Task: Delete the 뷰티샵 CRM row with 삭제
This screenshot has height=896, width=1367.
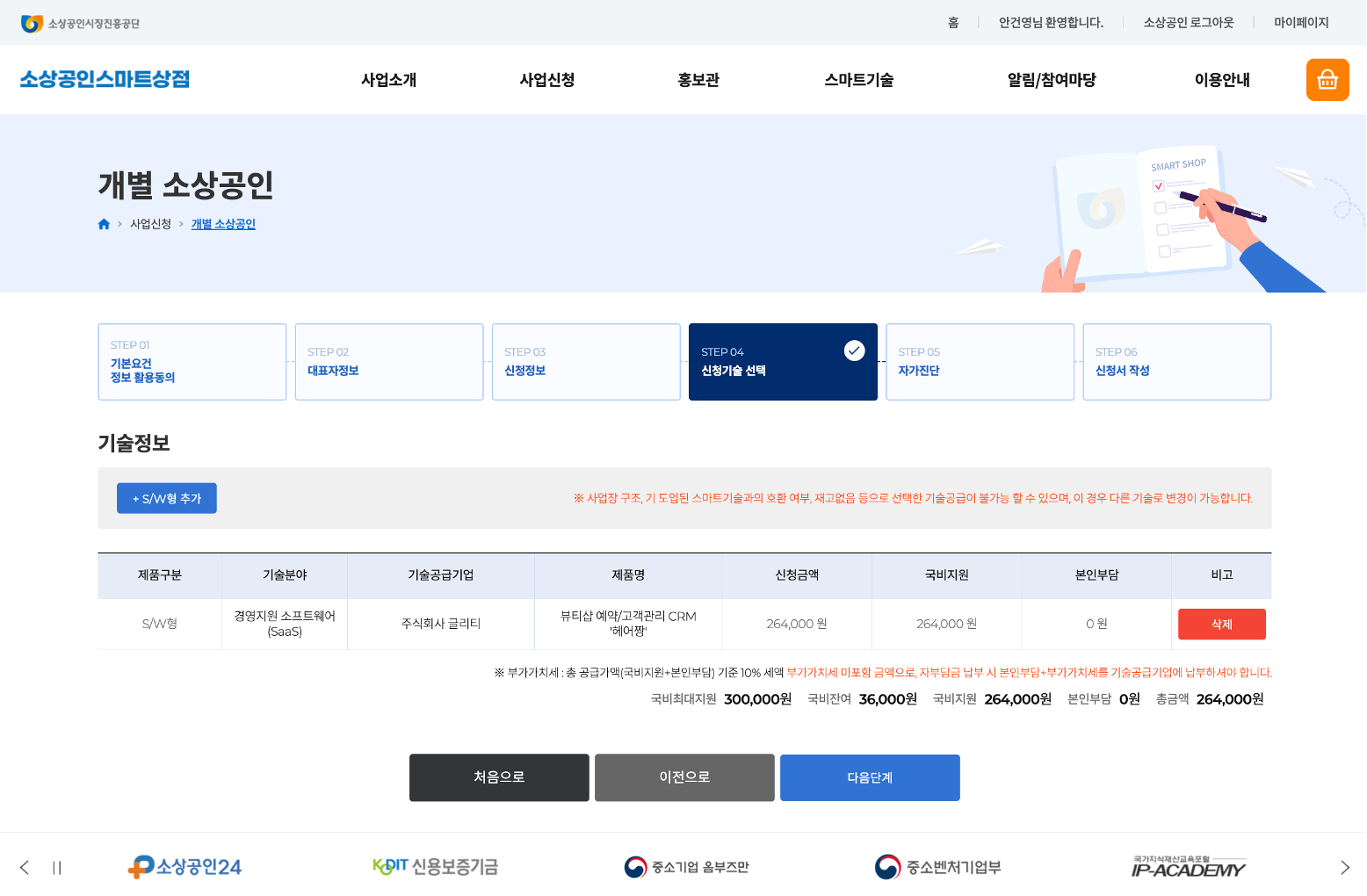Action: pyautogui.click(x=1221, y=624)
